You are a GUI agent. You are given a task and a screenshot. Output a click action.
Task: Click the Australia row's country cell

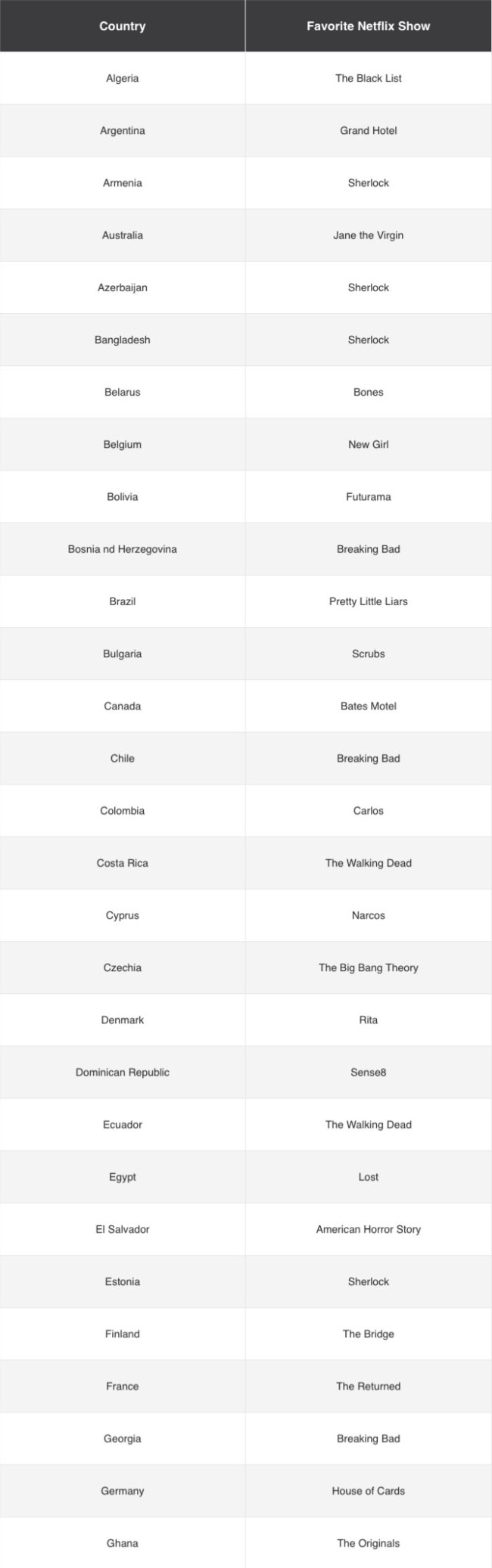123,235
